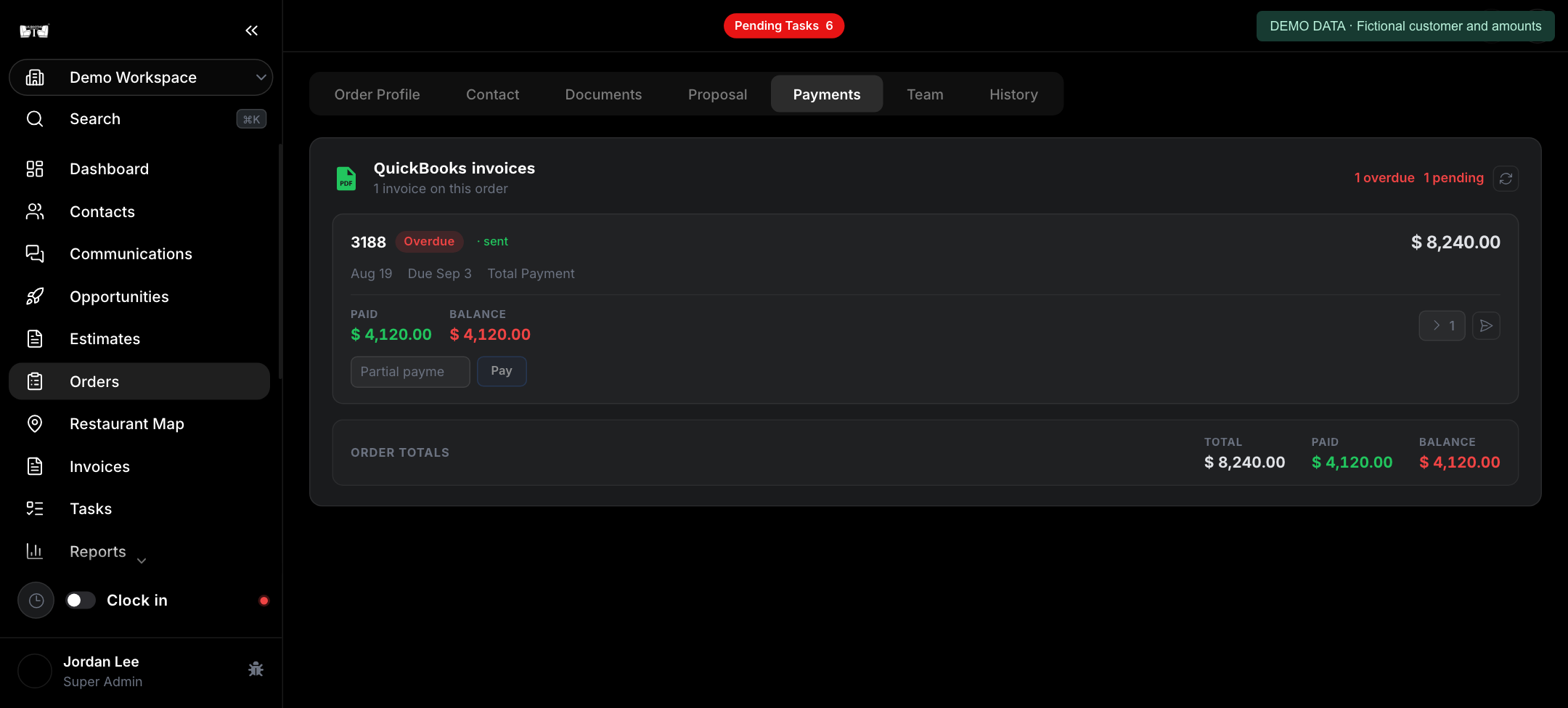Click the DEMO DATA banner
The height and width of the screenshot is (708, 1568).
pyautogui.click(x=1405, y=26)
